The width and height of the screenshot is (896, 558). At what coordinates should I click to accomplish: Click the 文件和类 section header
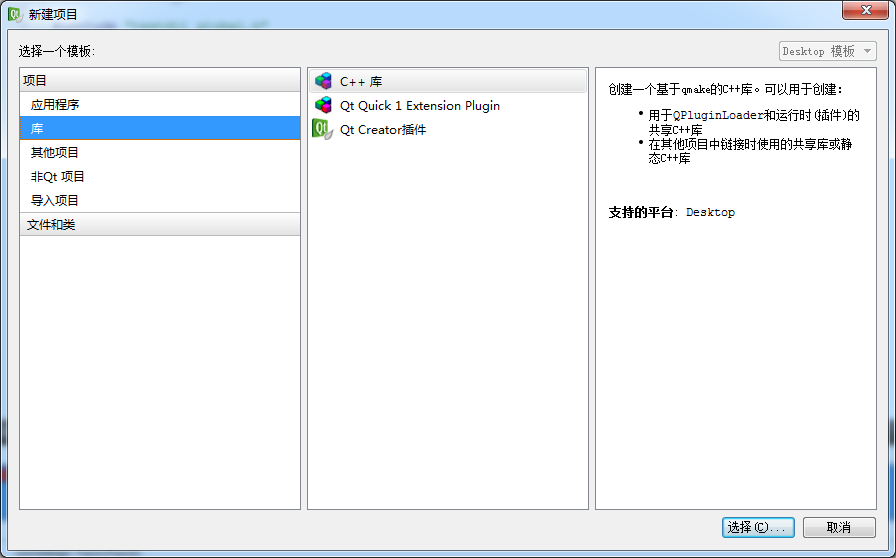coord(160,224)
